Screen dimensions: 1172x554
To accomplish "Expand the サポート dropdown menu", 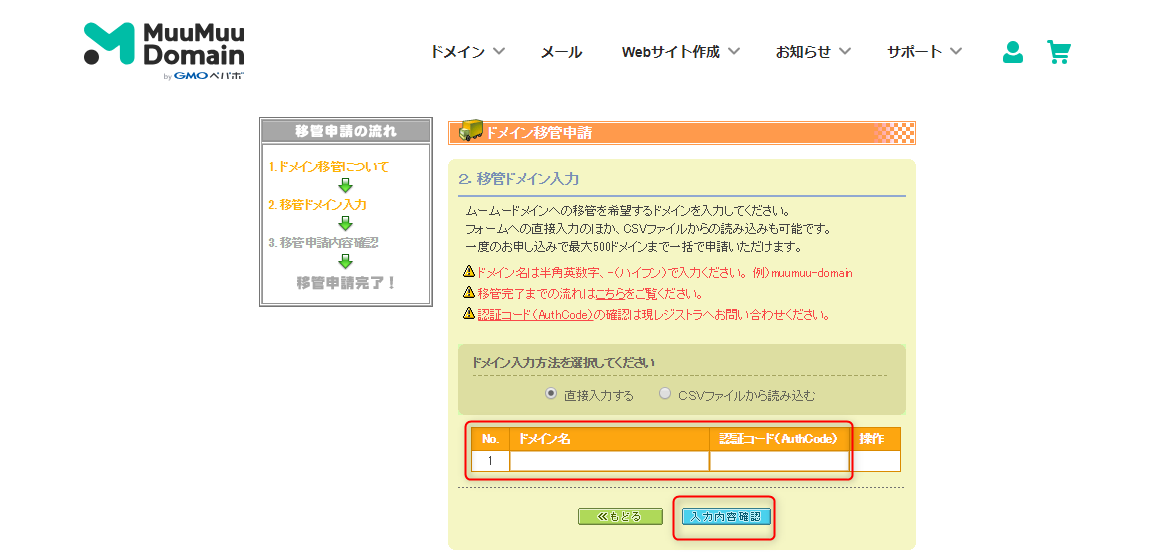I will [x=924, y=52].
